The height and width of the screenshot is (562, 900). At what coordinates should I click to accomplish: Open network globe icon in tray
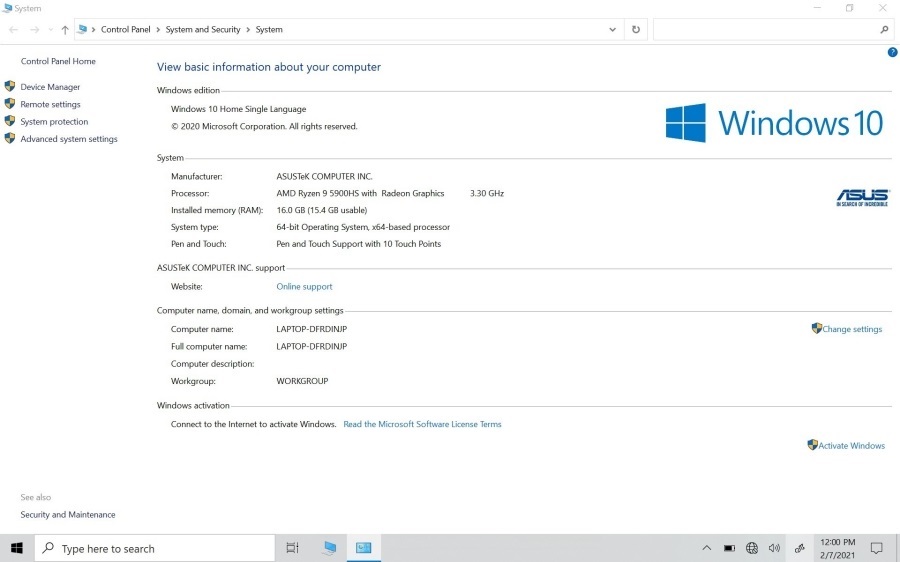click(752, 548)
